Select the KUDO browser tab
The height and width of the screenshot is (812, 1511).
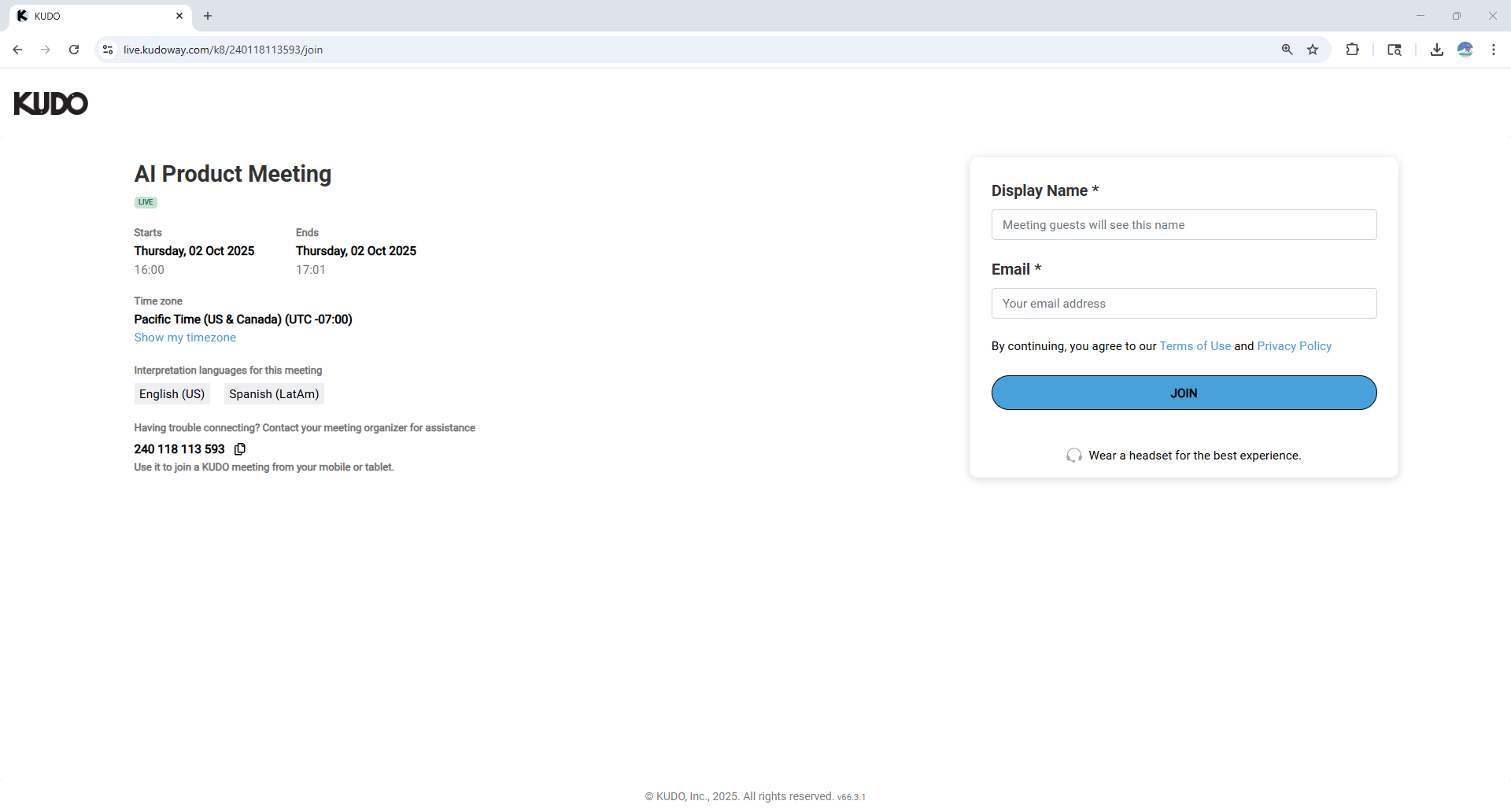(87, 16)
